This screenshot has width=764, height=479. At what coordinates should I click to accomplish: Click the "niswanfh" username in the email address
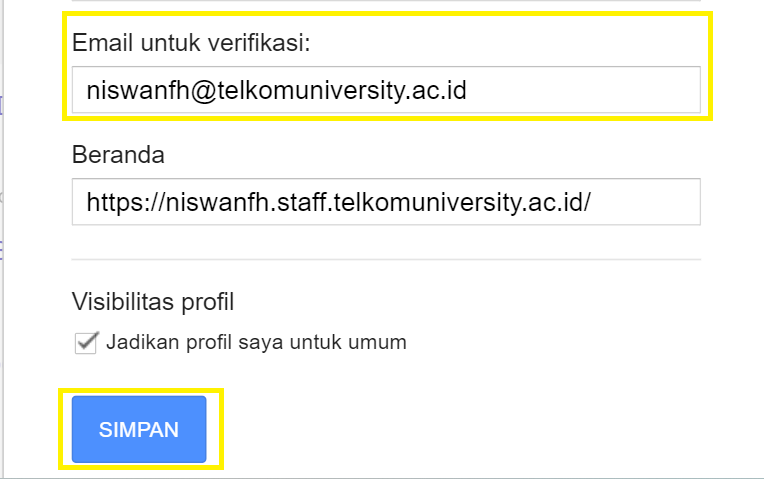132,91
